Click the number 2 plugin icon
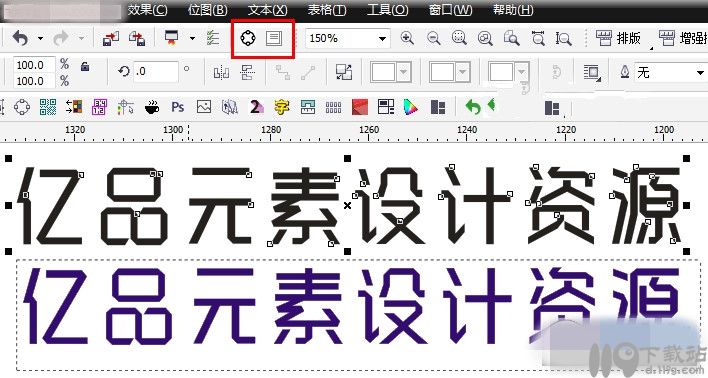708x378 pixels. pos(256,107)
